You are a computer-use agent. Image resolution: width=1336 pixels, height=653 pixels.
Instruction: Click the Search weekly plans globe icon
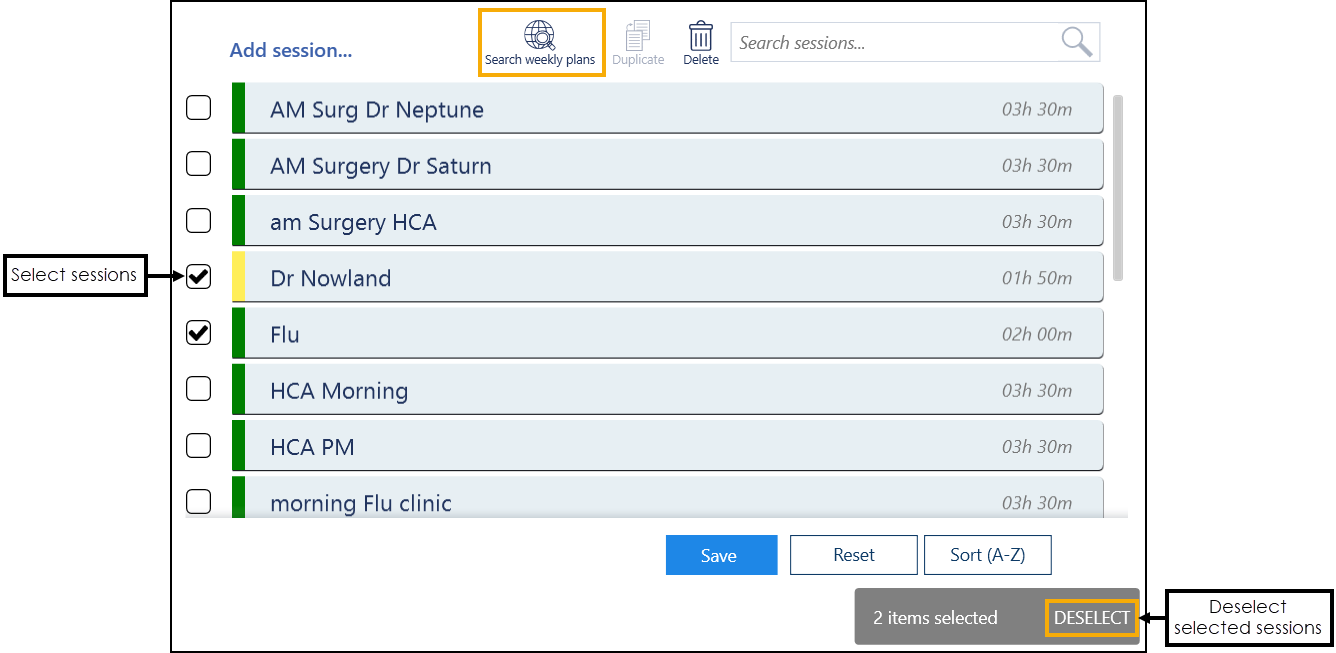540,36
